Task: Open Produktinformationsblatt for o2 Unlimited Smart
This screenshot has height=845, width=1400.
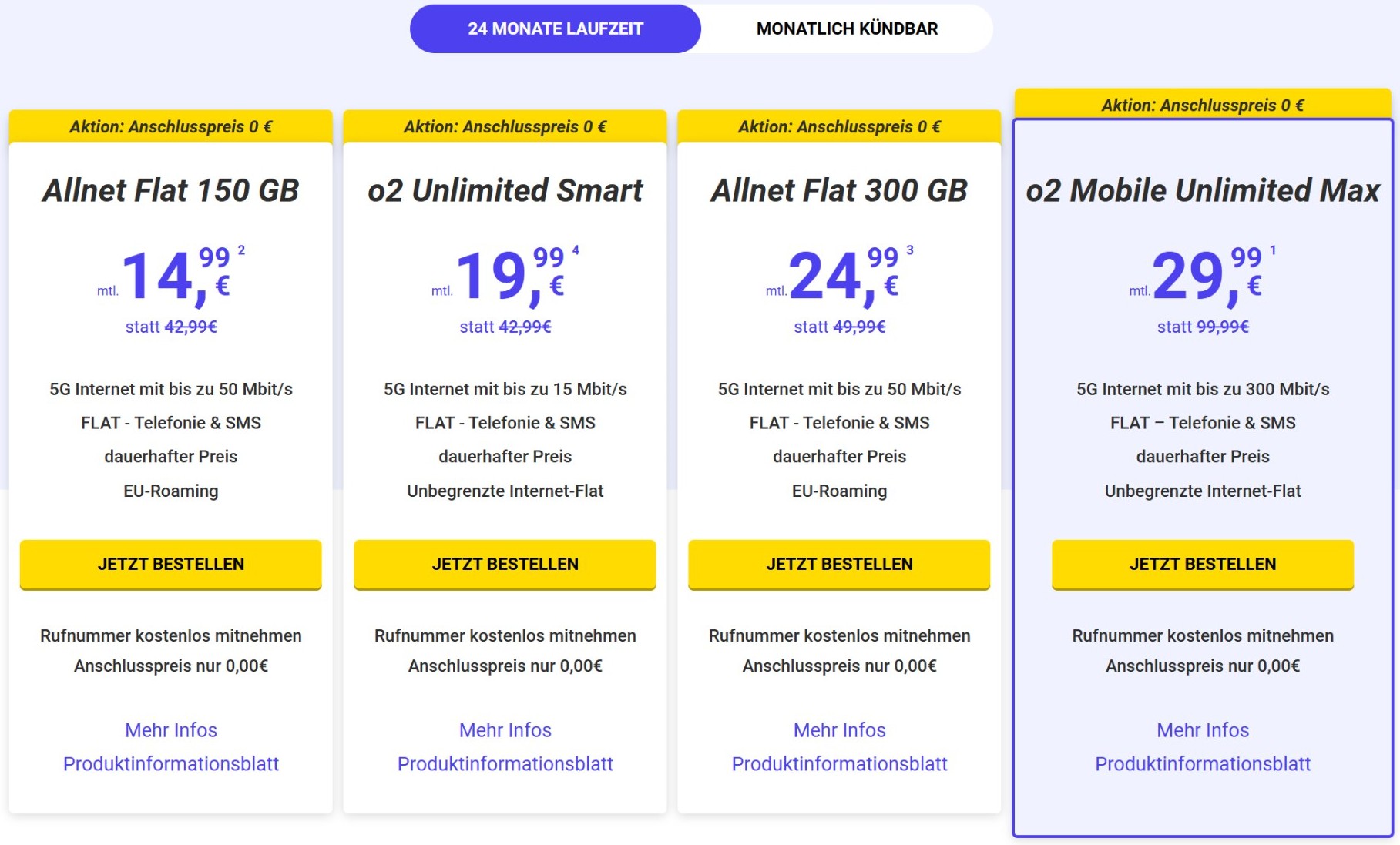Action: click(505, 763)
